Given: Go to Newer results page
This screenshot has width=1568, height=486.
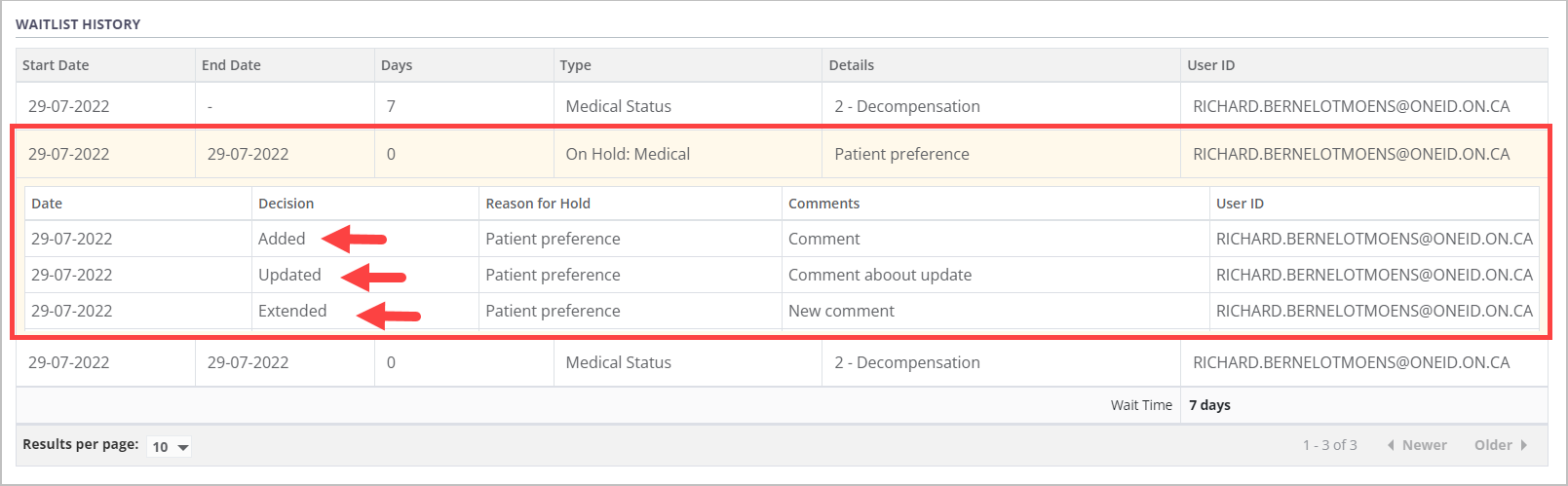Looking at the screenshot, I should tap(1424, 445).
